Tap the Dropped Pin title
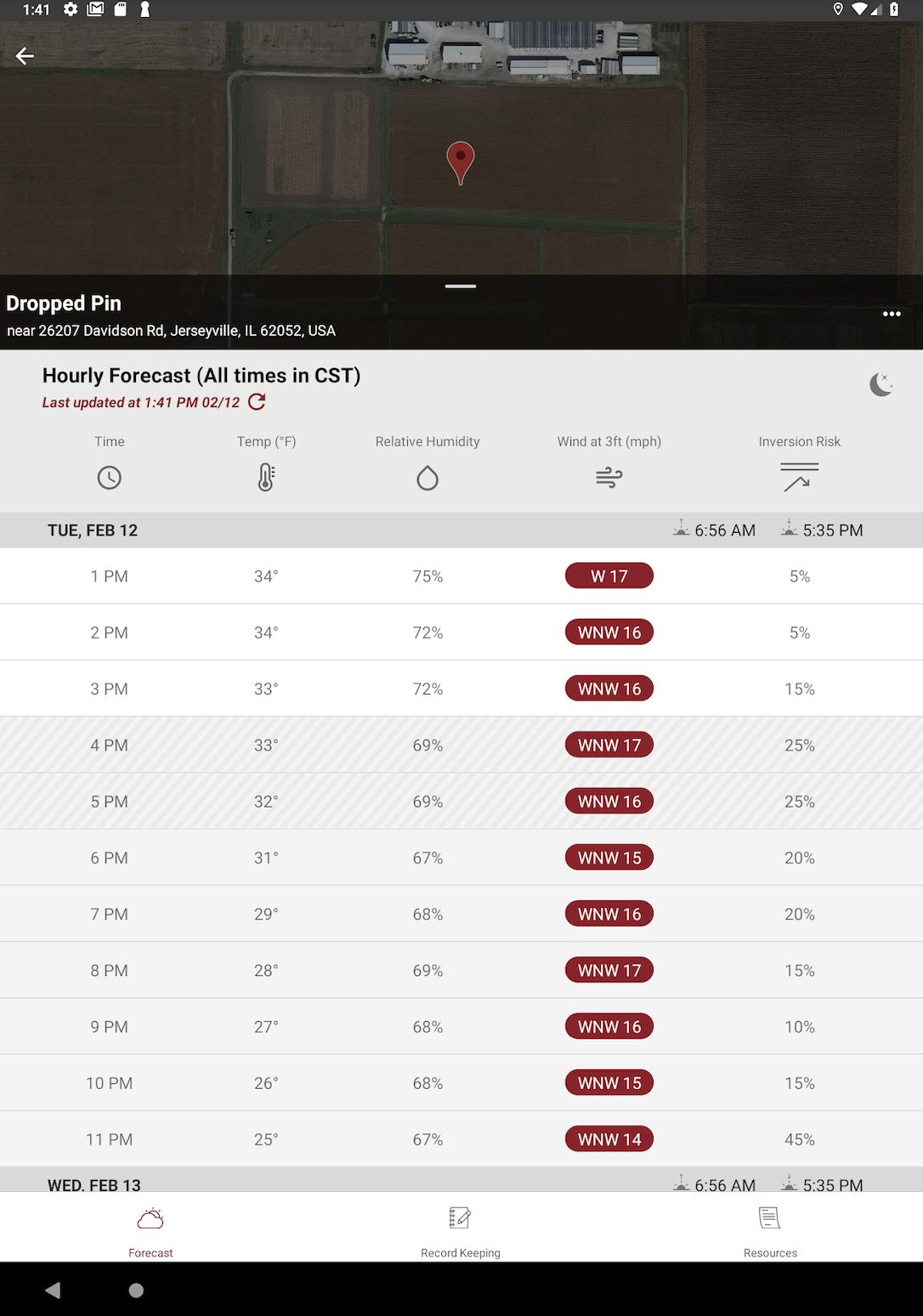 pos(64,303)
